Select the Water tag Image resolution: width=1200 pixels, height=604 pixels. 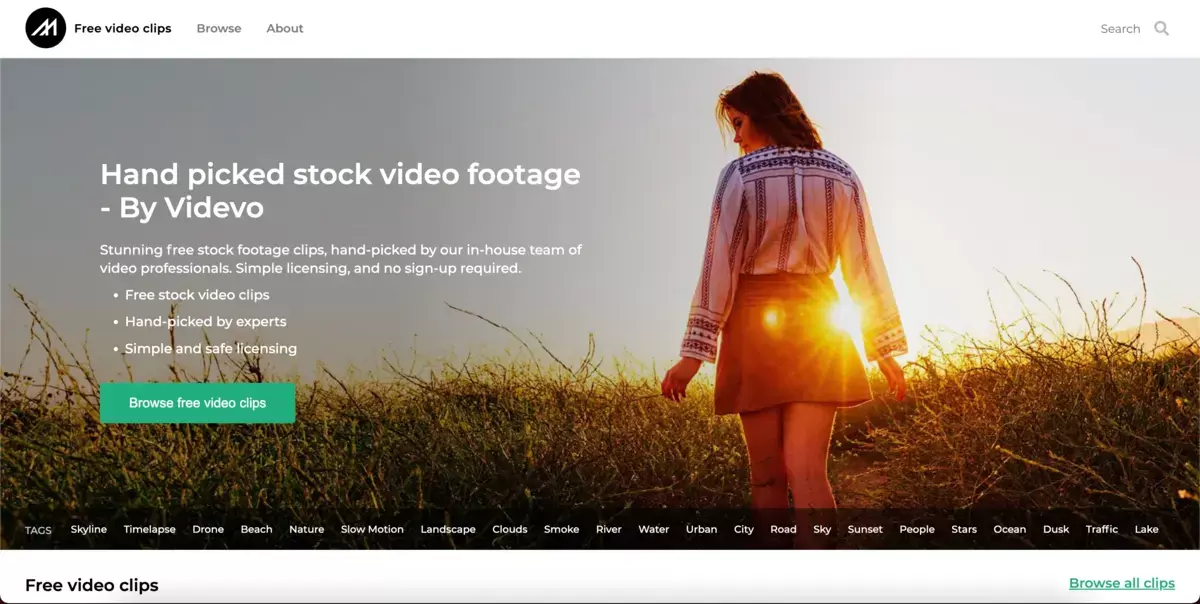coord(654,529)
